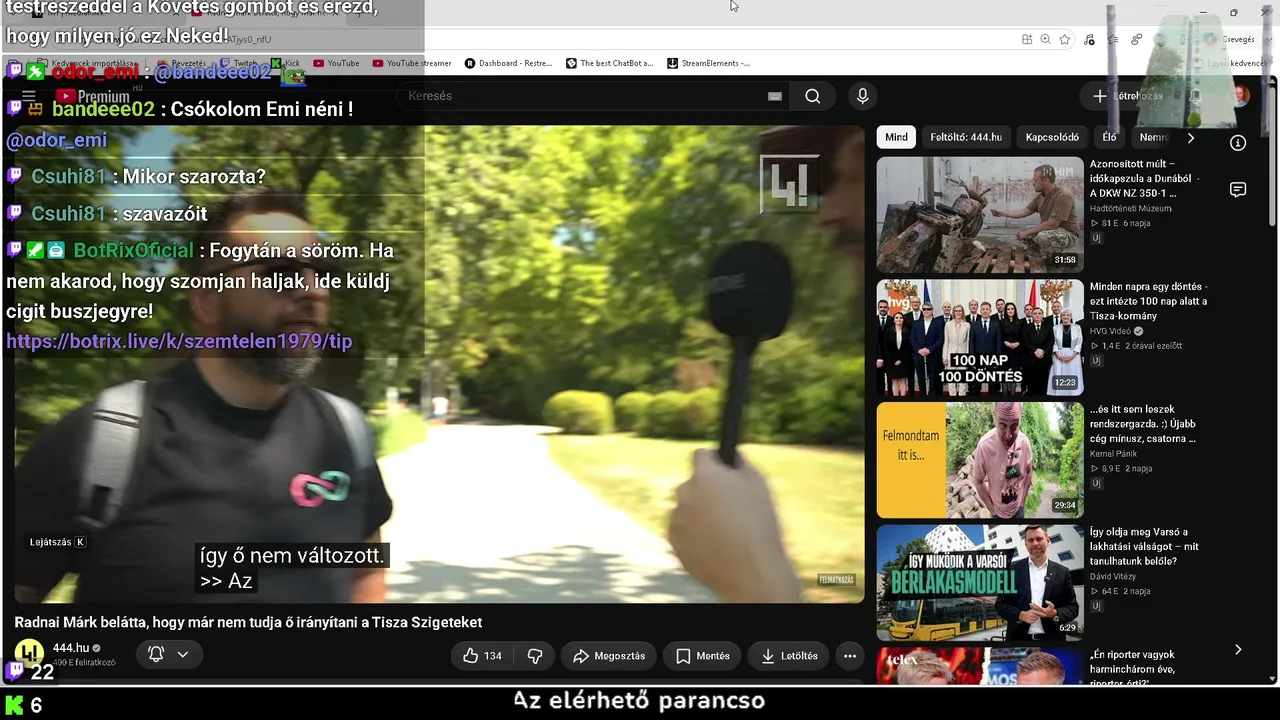Image resolution: width=1280 pixels, height=720 pixels.
Task: Open the YouTube guide hamburger menu
Action: 29,96
